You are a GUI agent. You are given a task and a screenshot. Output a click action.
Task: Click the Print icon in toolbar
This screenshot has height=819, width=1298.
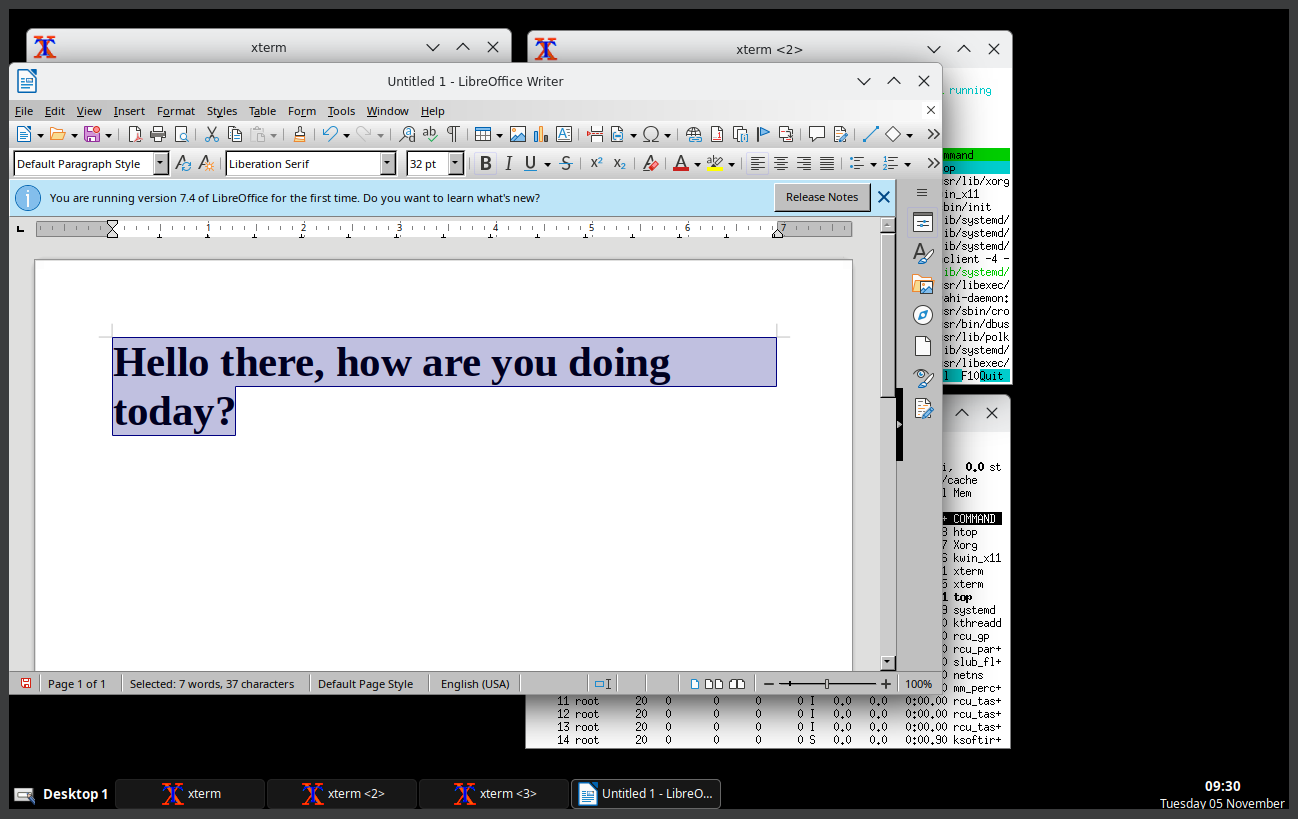(158, 134)
